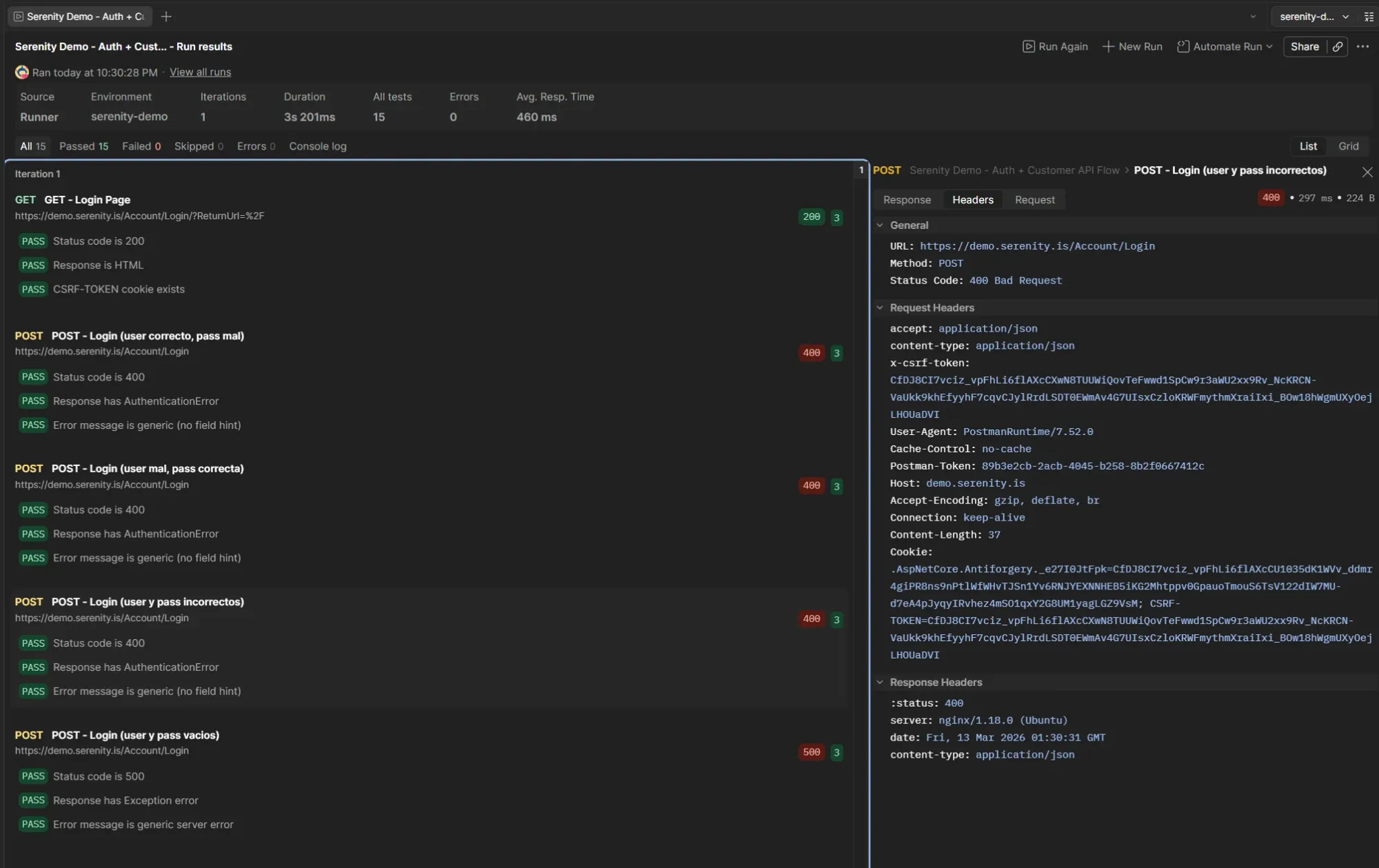
Task: Collapse the Response Headers section
Action: point(880,682)
